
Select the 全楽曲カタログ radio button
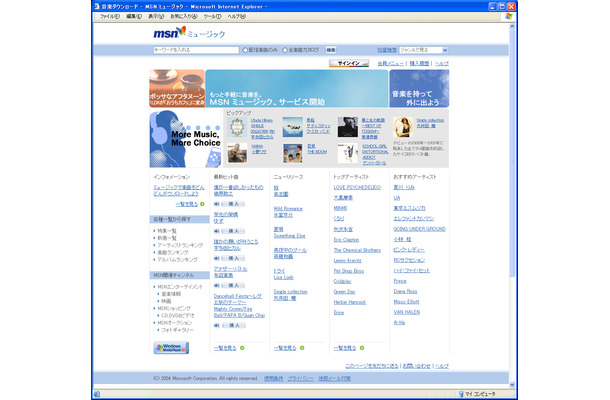pos(285,50)
